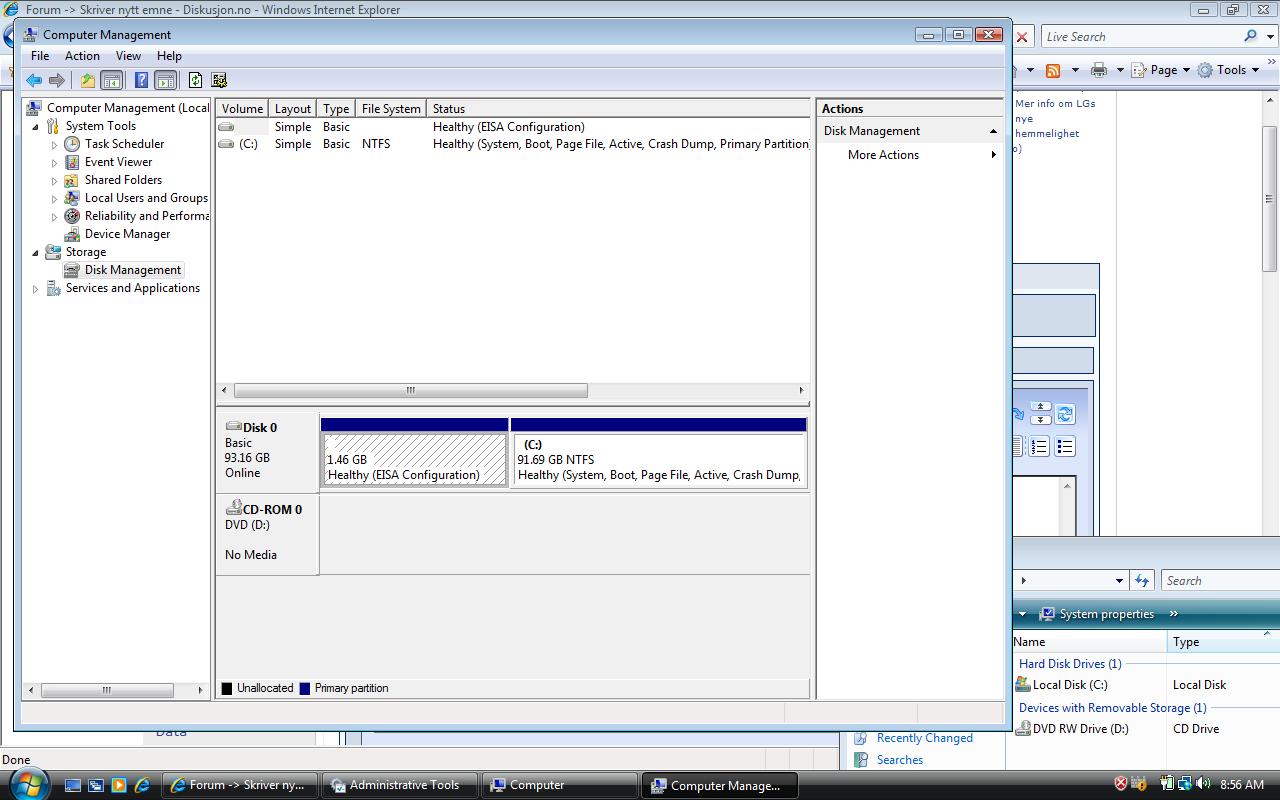Click the Recently Changed link
Viewport: 1280px width, 800px height.
click(x=924, y=738)
